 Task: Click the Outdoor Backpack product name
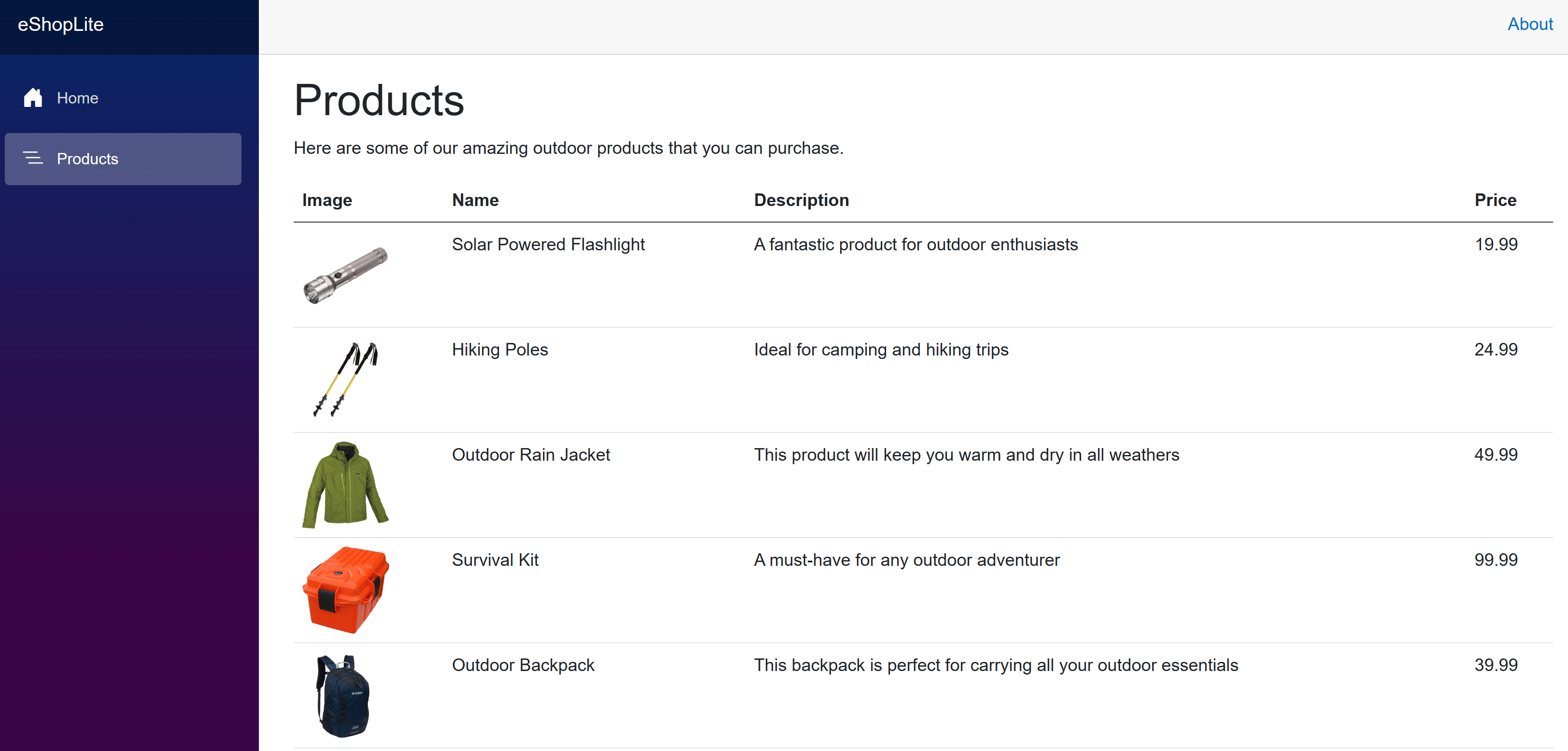click(x=523, y=665)
